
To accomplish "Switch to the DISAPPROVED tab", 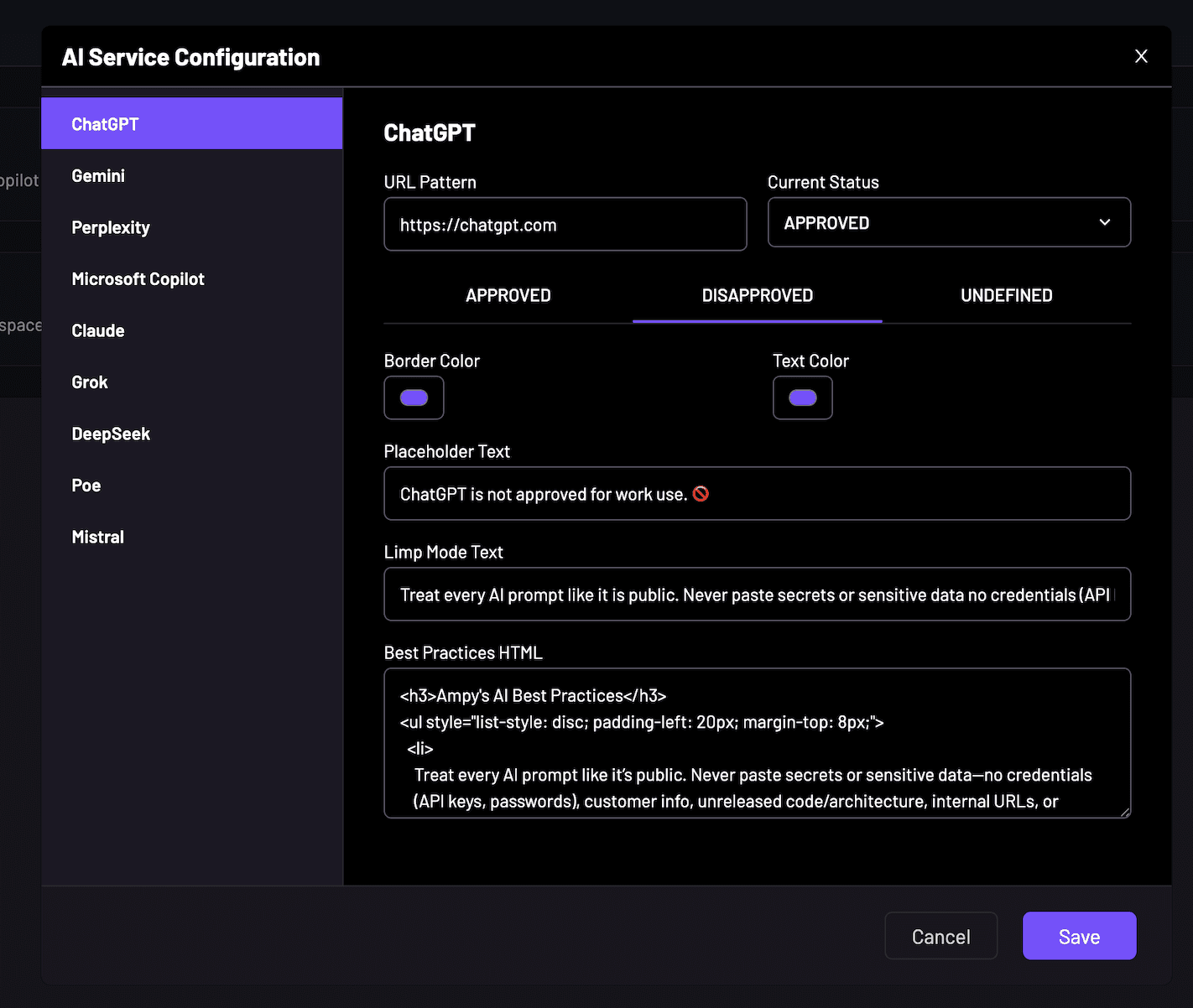I will (x=758, y=295).
